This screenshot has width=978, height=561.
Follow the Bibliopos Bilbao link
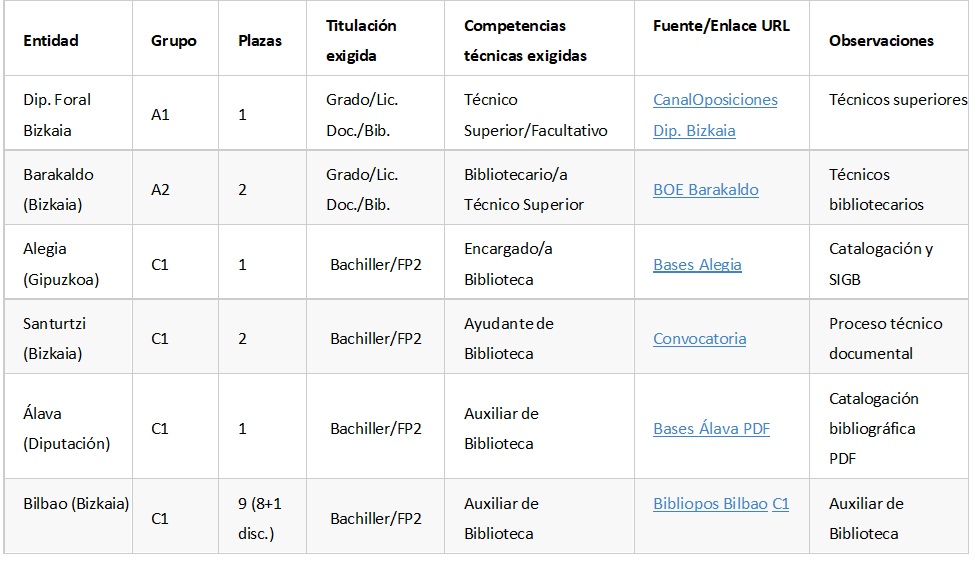710,504
